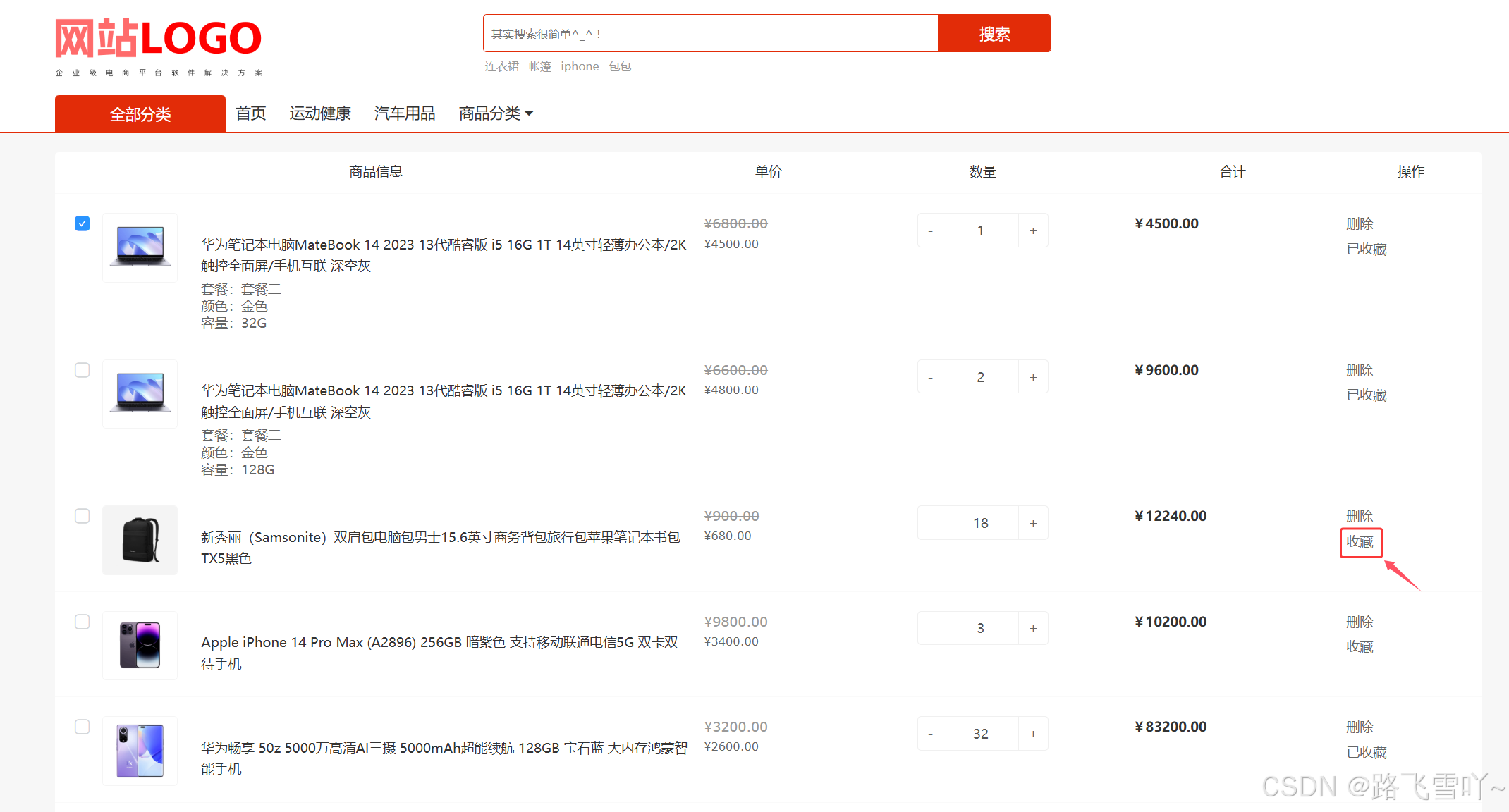Click the minus icon for iPhone 14 quantity

[930, 628]
